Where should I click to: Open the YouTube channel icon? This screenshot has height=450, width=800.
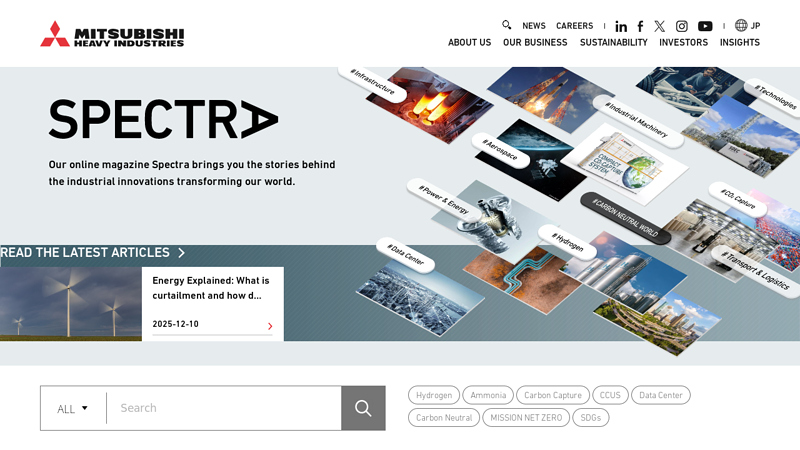pyautogui.click(x=705, y=26)
